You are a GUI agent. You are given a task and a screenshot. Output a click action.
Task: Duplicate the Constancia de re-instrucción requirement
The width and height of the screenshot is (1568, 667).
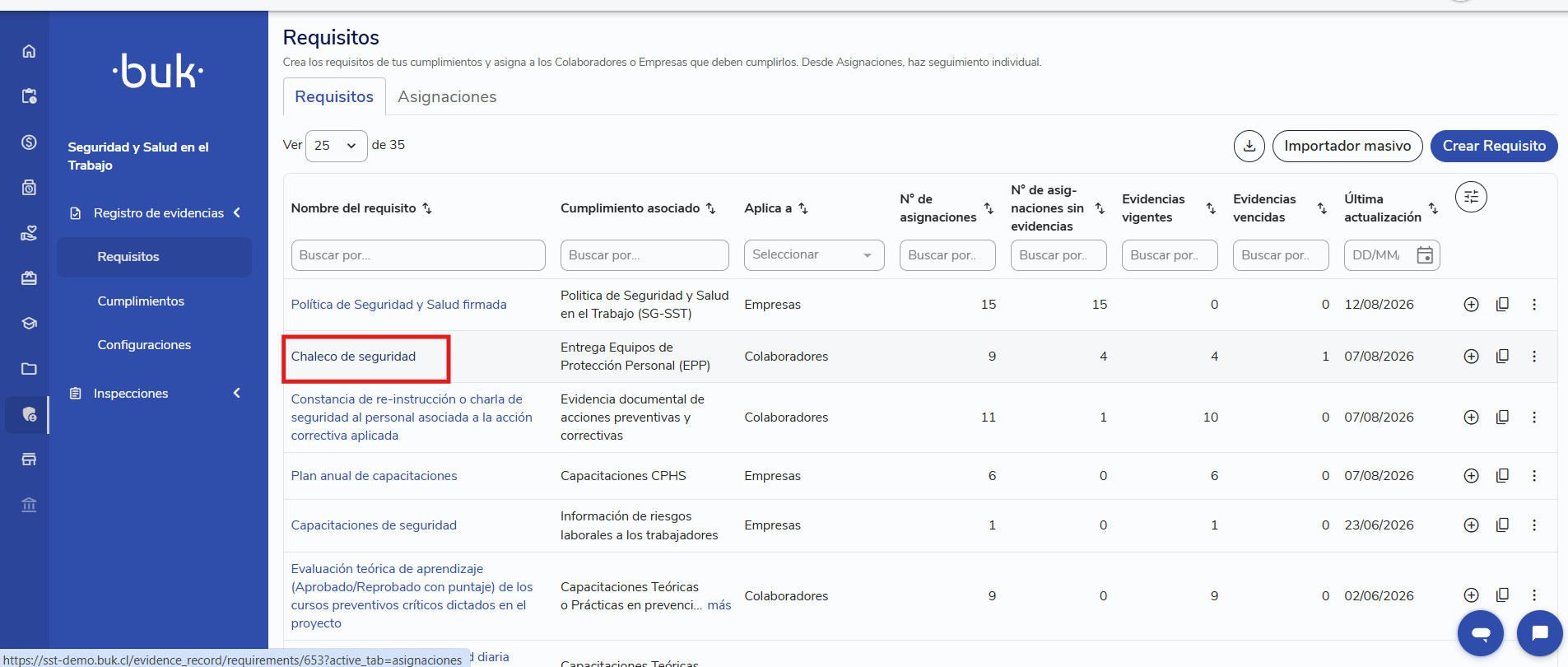click(1502, 417)
